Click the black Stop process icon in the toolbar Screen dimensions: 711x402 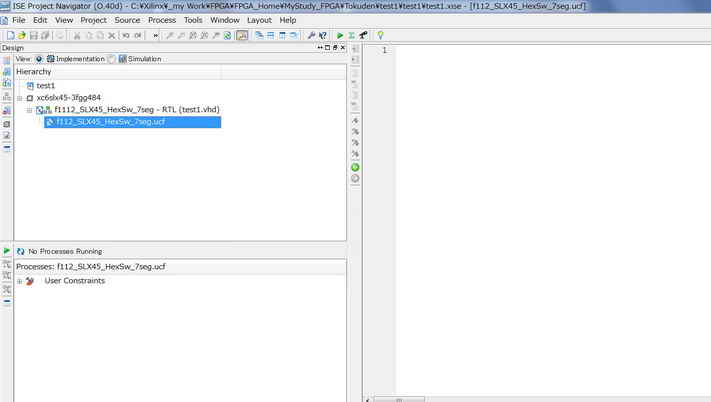tap(363, 35)
